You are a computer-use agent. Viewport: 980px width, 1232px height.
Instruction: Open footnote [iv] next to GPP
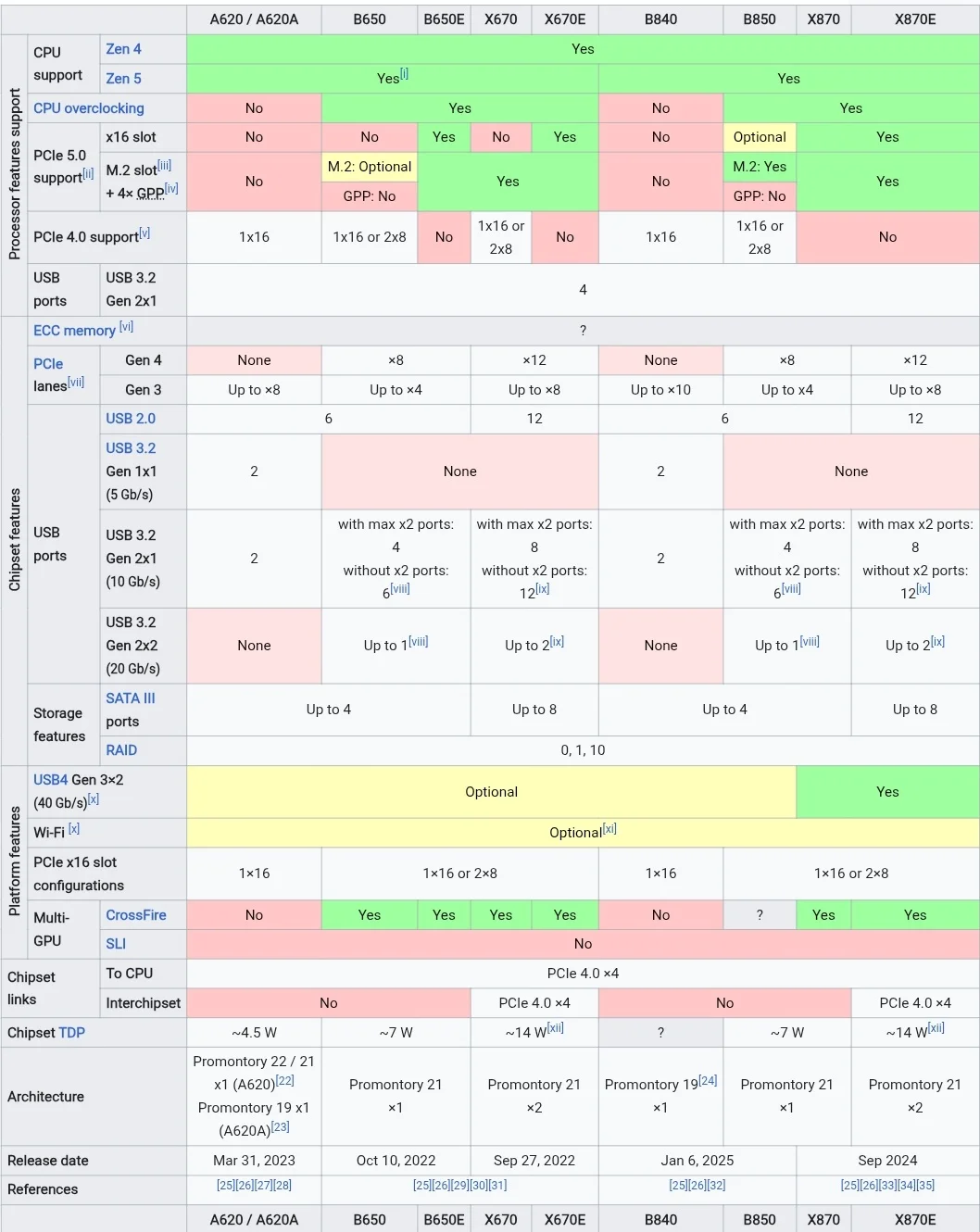[x=171, y=189]
